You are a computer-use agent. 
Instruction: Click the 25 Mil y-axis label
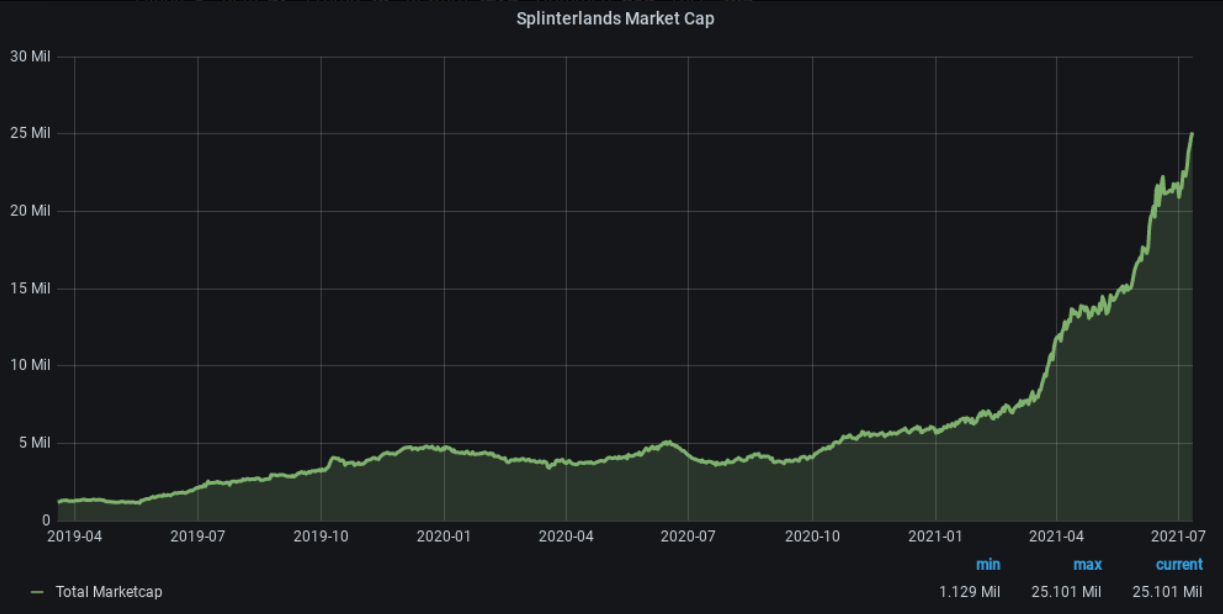tap(30, 133)
